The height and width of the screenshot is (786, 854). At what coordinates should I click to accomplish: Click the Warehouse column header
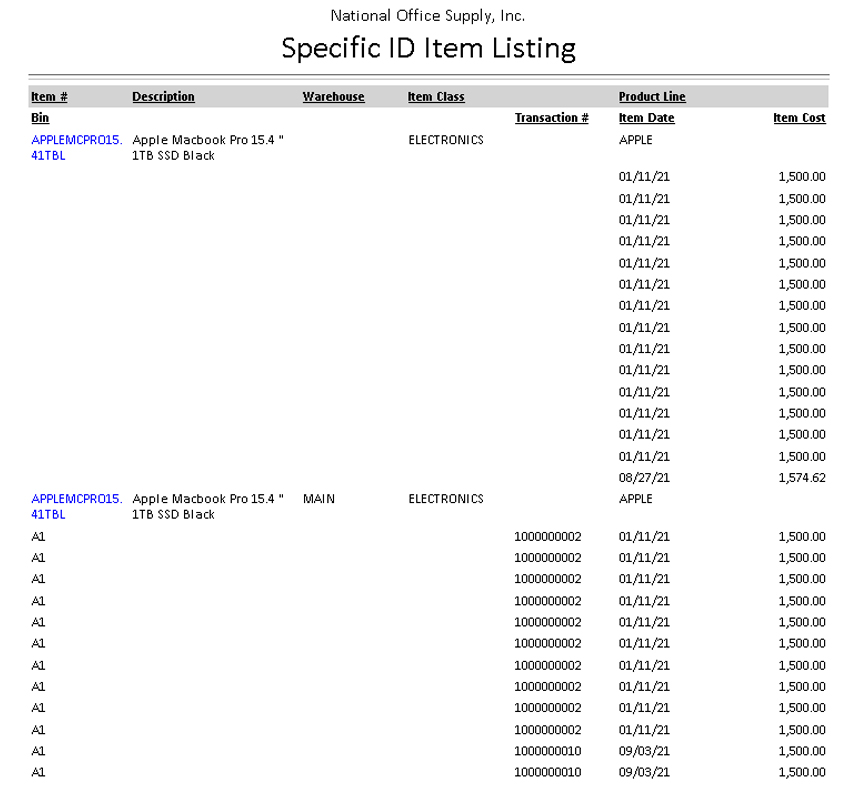333,97
